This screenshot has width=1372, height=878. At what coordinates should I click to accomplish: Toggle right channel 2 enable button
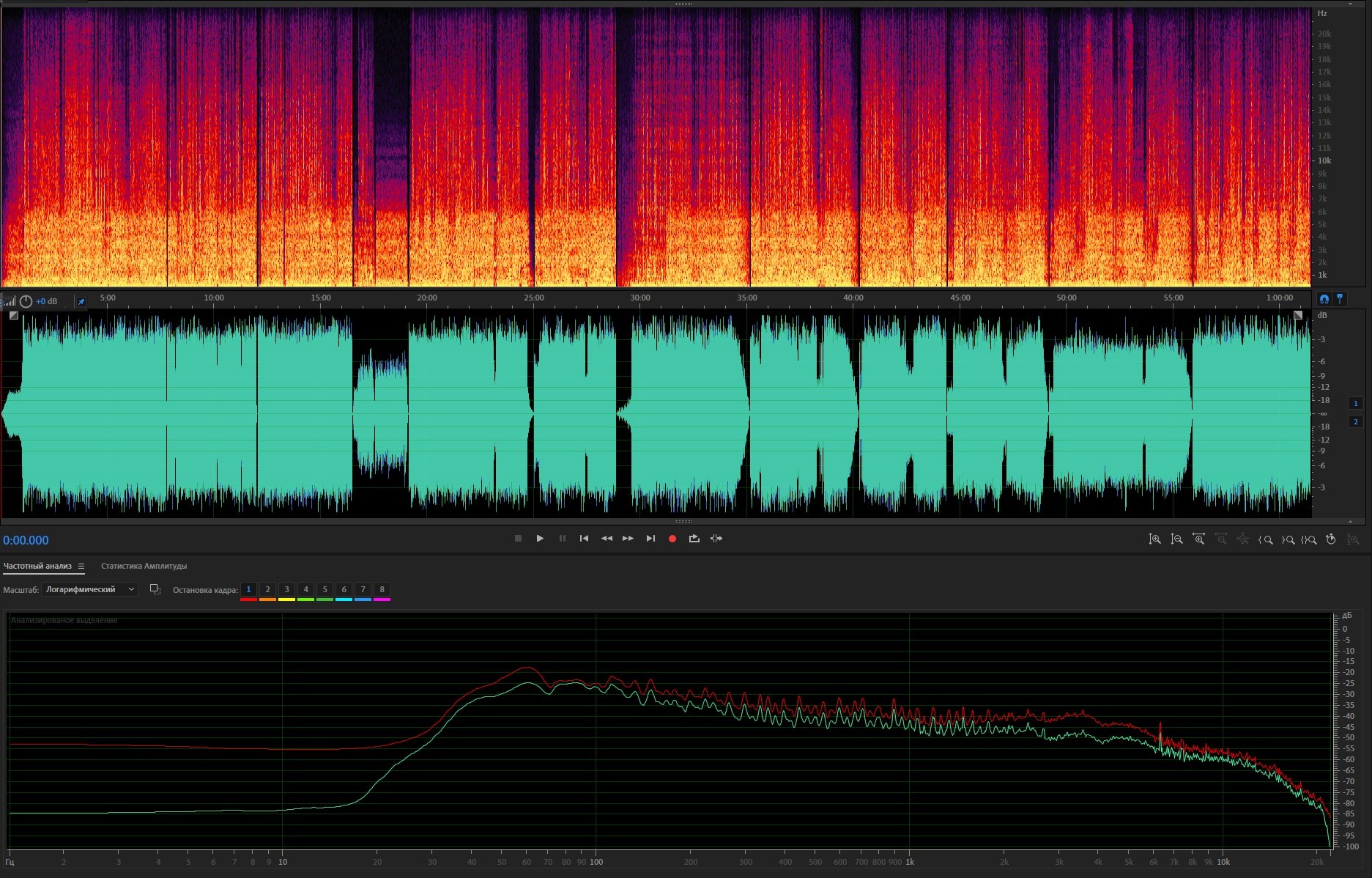point(1355,421)
